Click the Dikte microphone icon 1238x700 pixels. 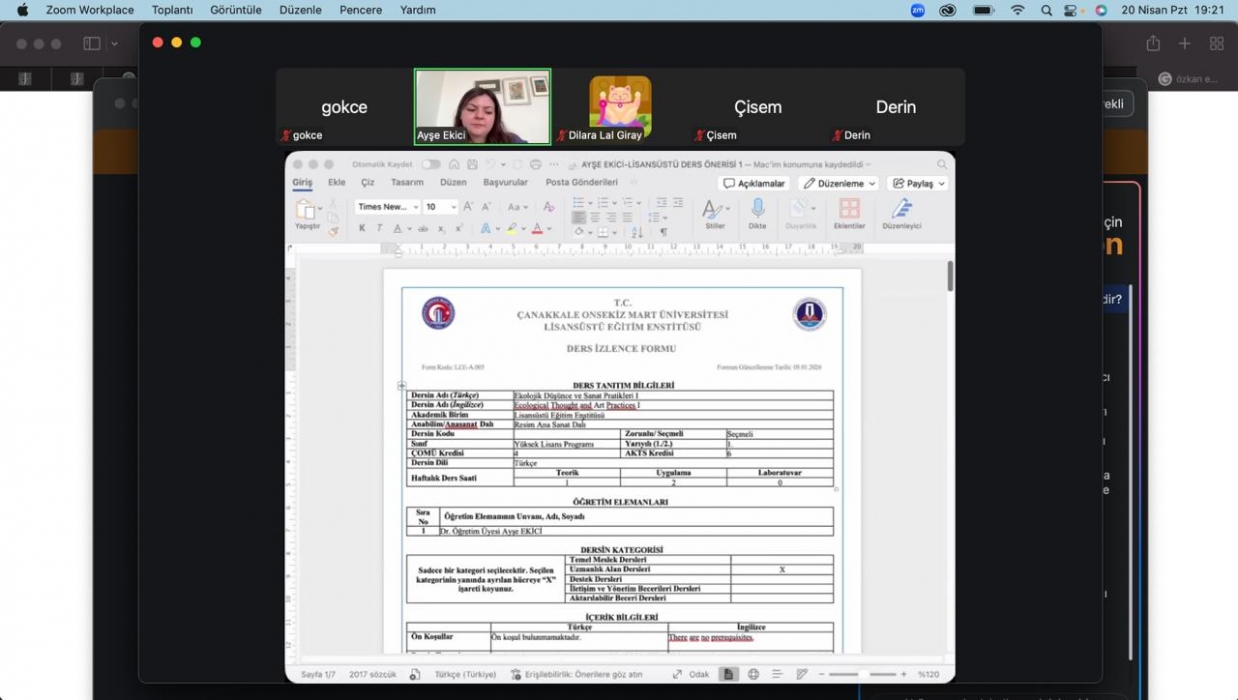[757, 209]
